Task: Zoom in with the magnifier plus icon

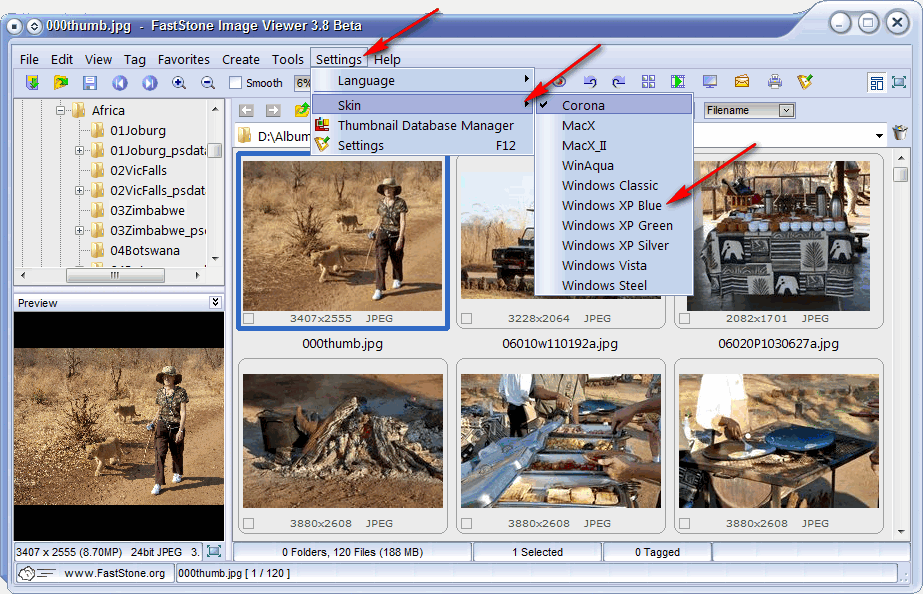Action: tap(178, 83)
